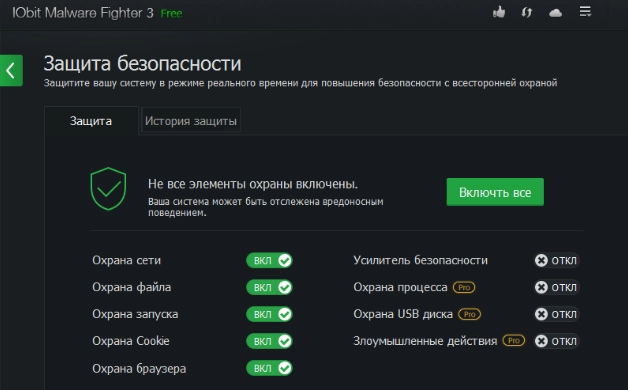Viewport: 628px width, 390px height.
Task: Click the Охрана запуска label
Action: coord(135,314)
